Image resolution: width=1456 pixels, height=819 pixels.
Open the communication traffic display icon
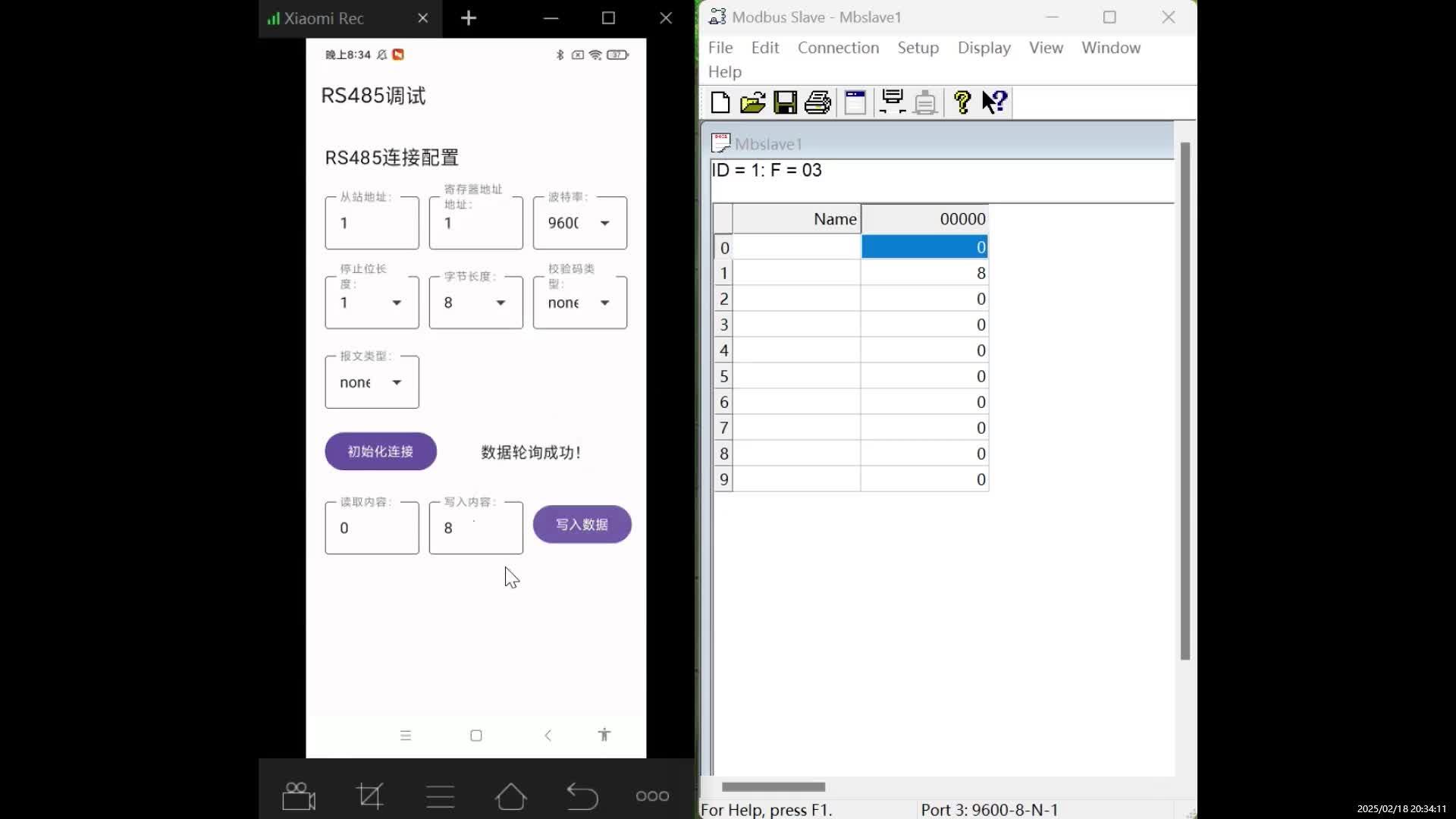coord(893,102)
